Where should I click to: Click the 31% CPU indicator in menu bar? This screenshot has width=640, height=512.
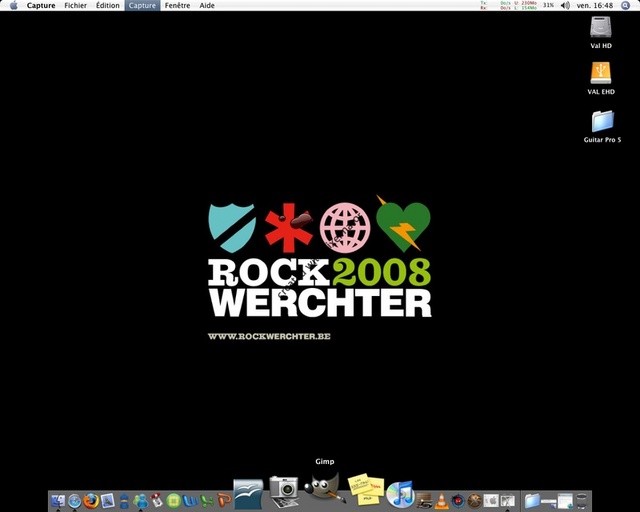point(548,5)
